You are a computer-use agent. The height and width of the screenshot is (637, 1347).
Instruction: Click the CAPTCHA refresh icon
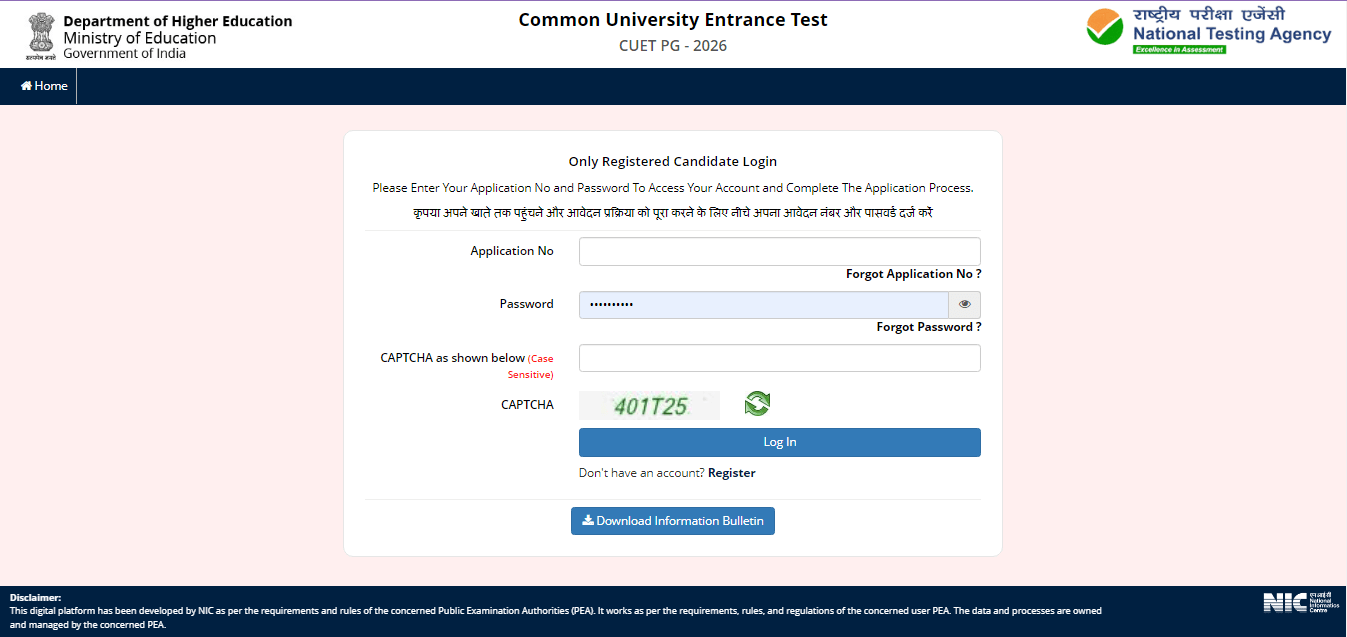757,404
